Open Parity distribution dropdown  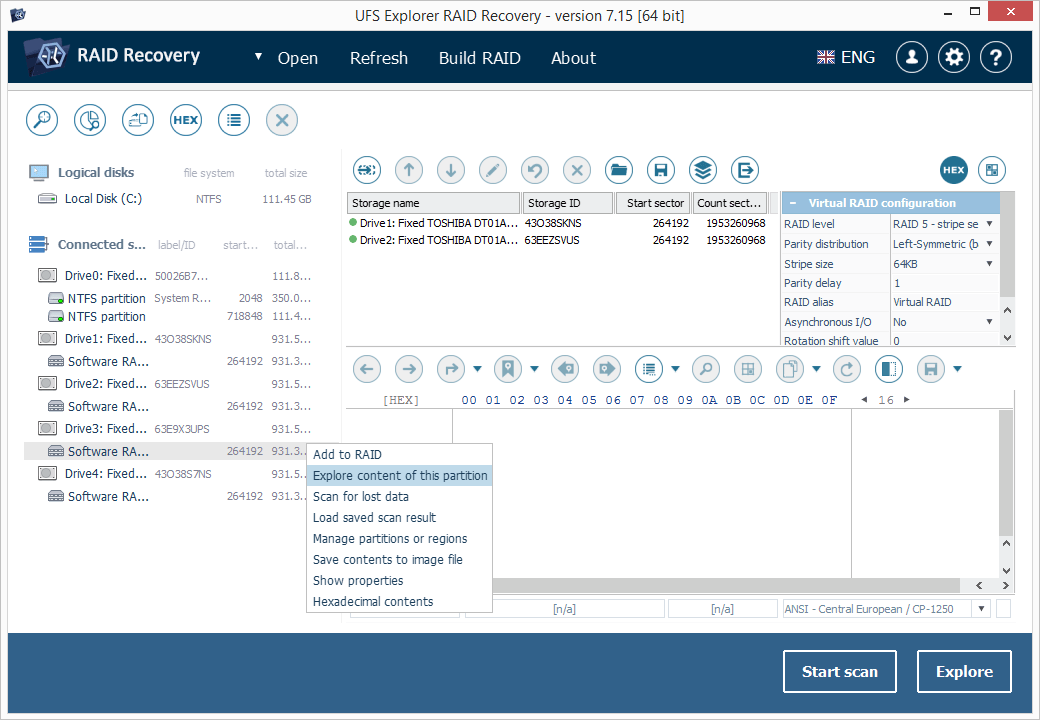pos(990,244)
